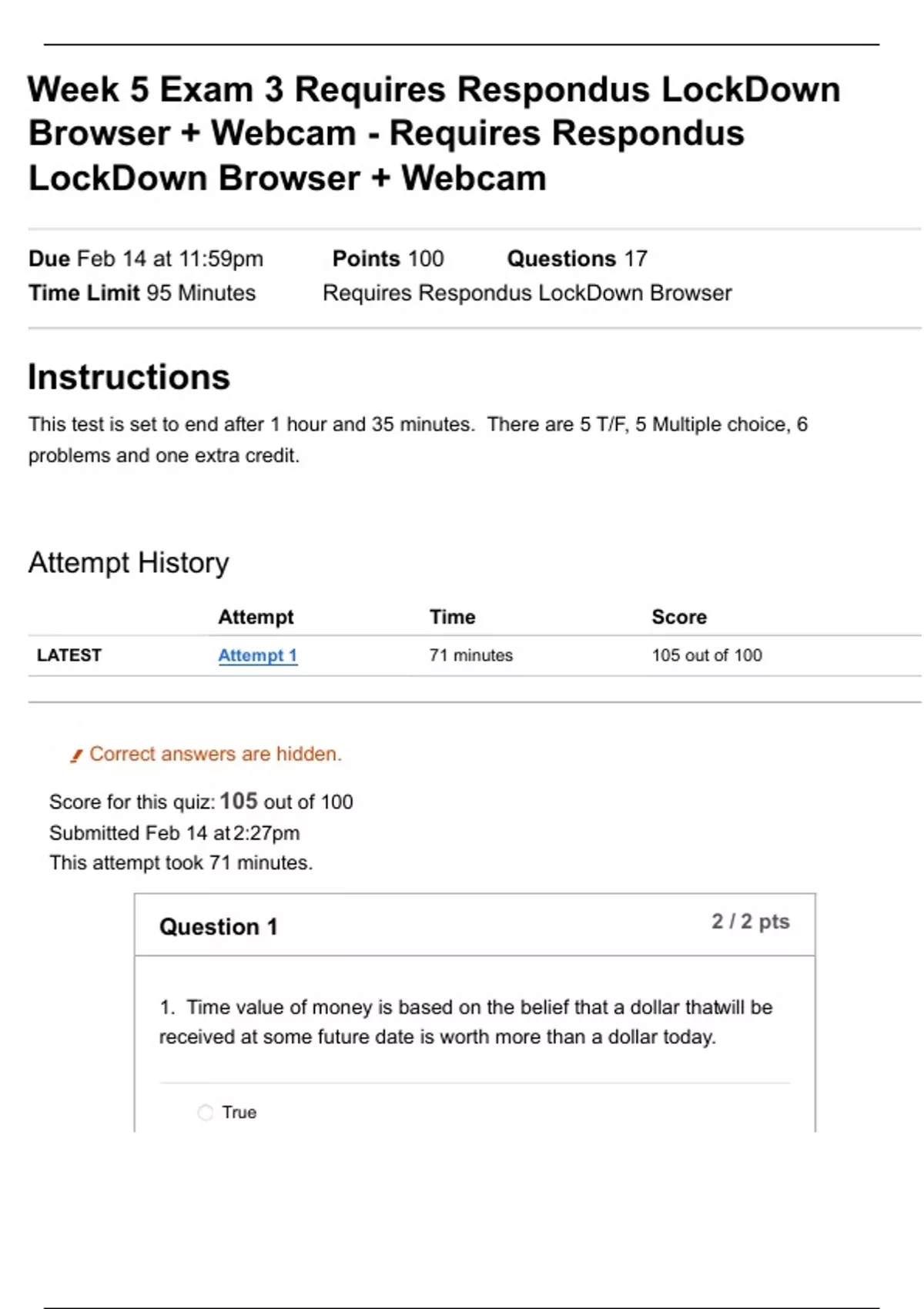Viewport: 924px width, 1309px height.
Task: Click the 2 / 2 pts score
Action: (750, 922)
